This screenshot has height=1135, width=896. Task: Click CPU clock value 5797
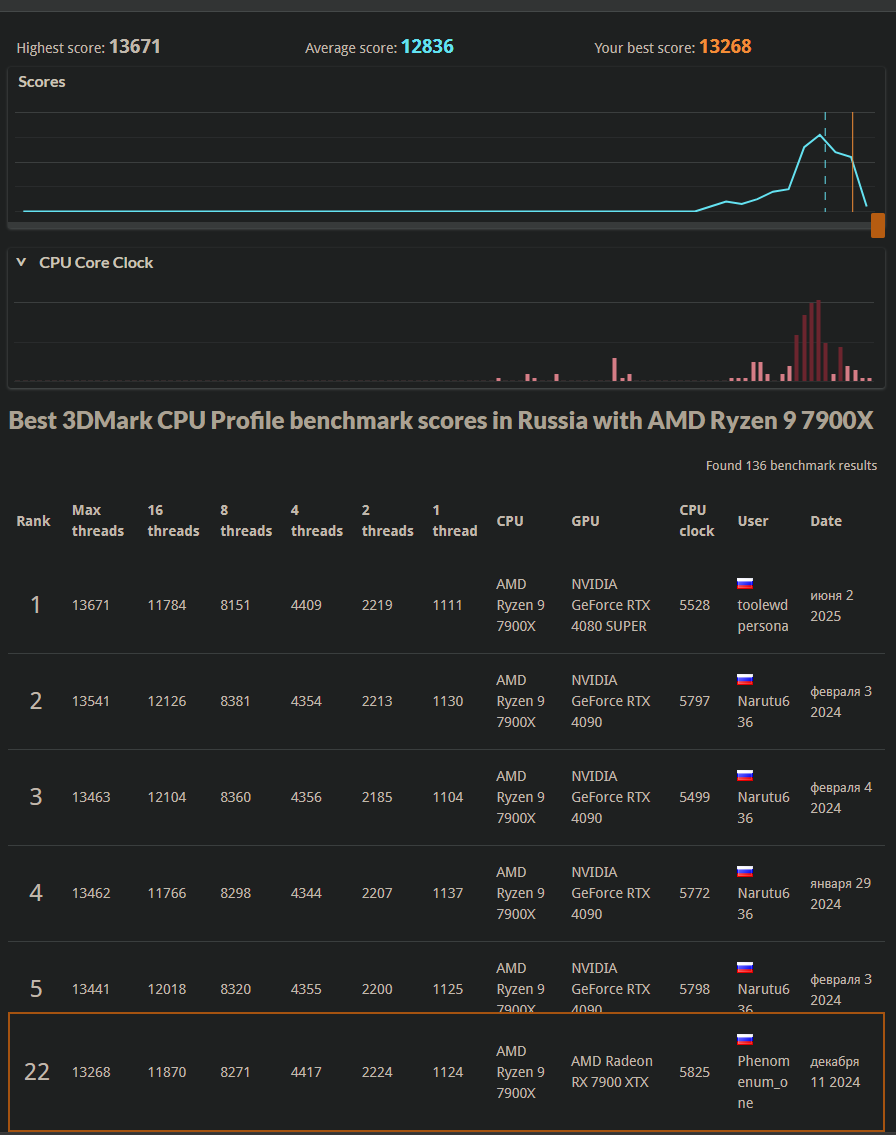point(694,701)
